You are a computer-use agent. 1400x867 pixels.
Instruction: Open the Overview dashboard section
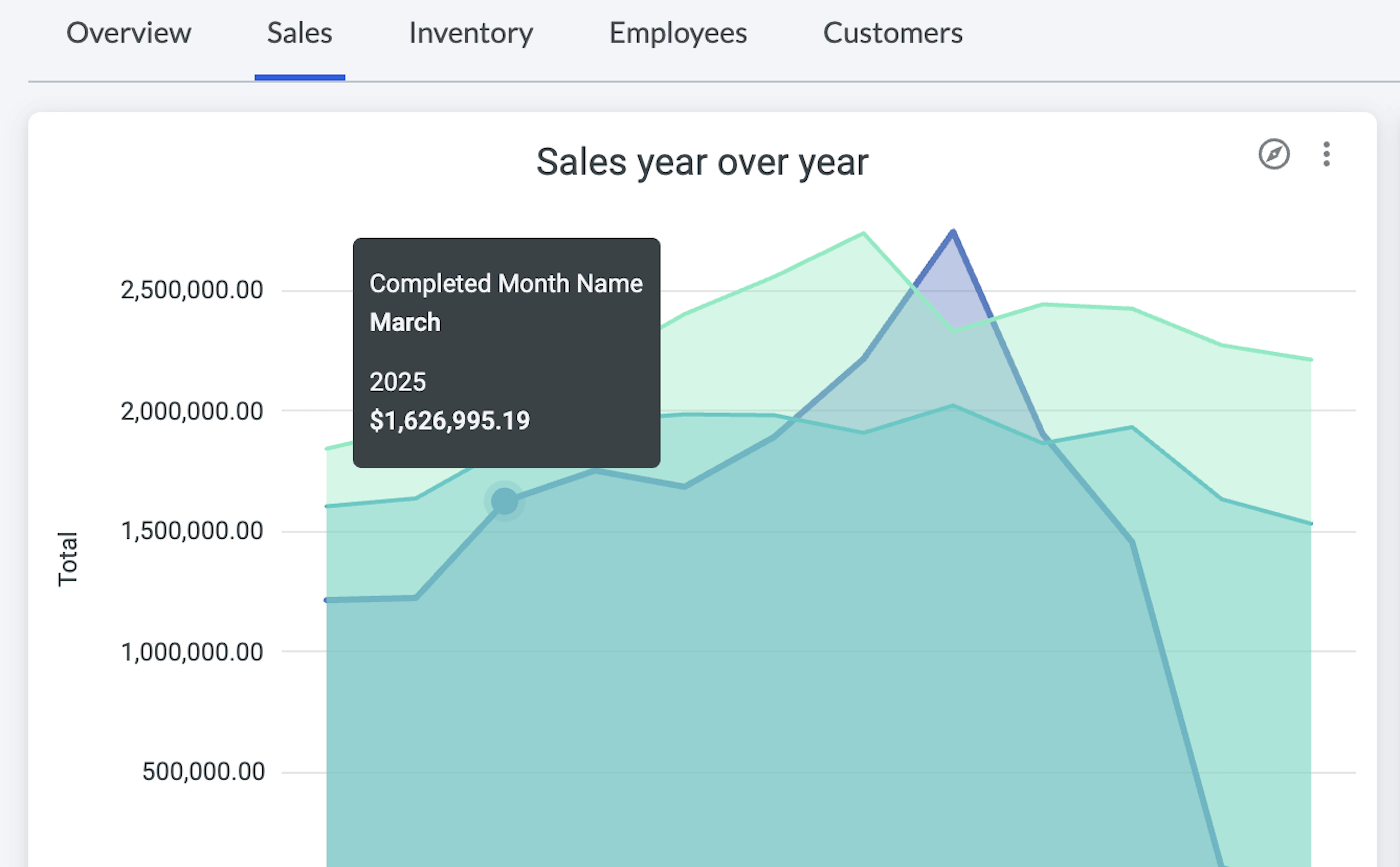coord(128,33)
